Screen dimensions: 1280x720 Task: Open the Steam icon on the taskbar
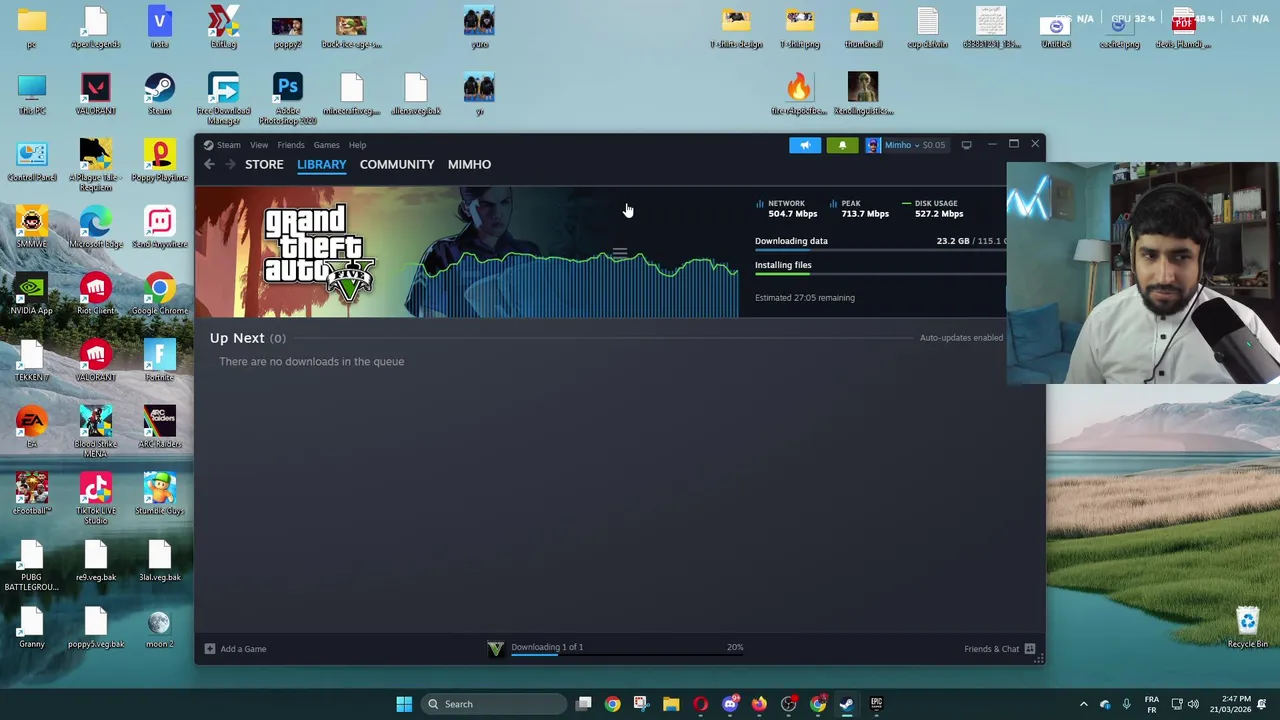[x=847, y=704]
